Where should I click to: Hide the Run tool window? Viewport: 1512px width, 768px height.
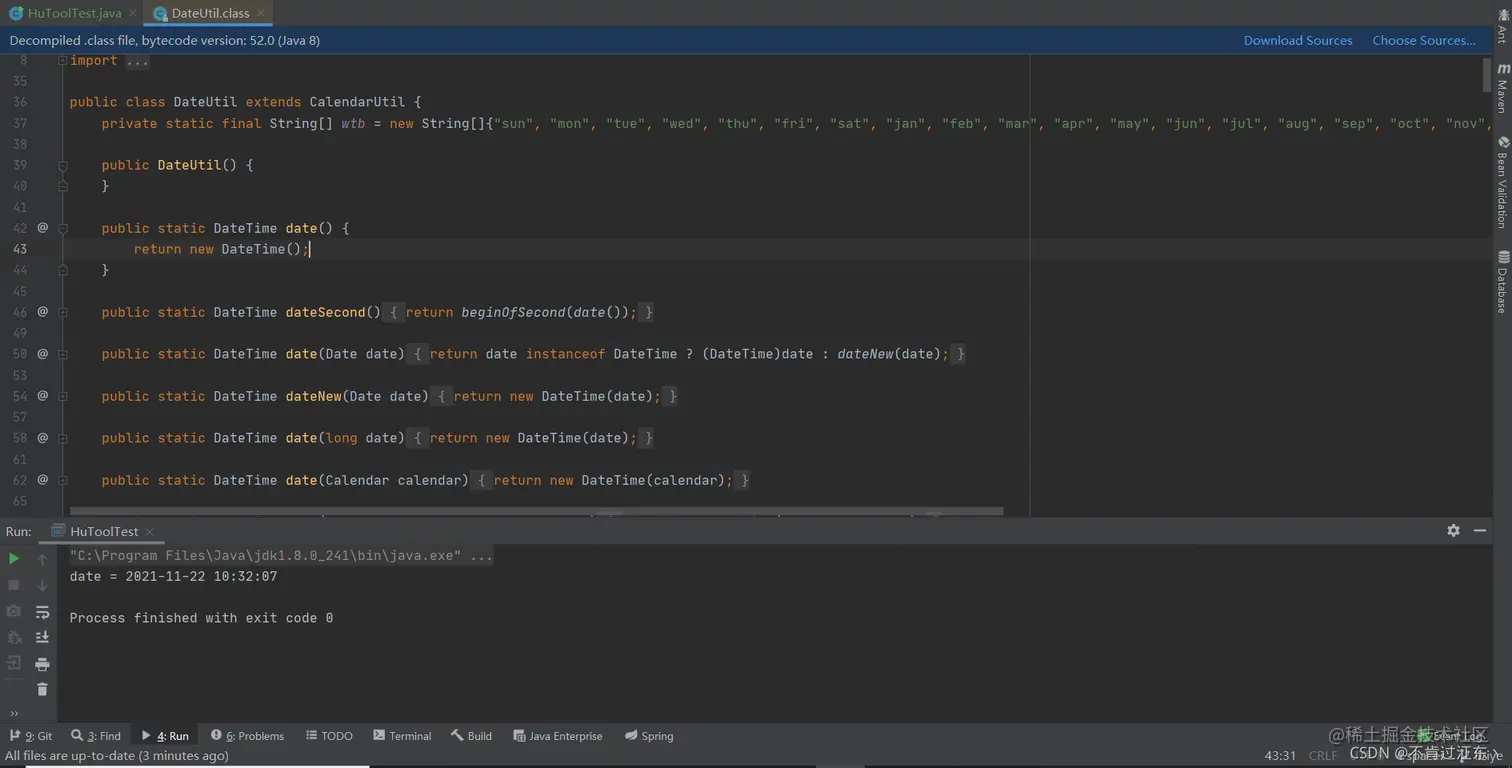tap(1481, 531)
